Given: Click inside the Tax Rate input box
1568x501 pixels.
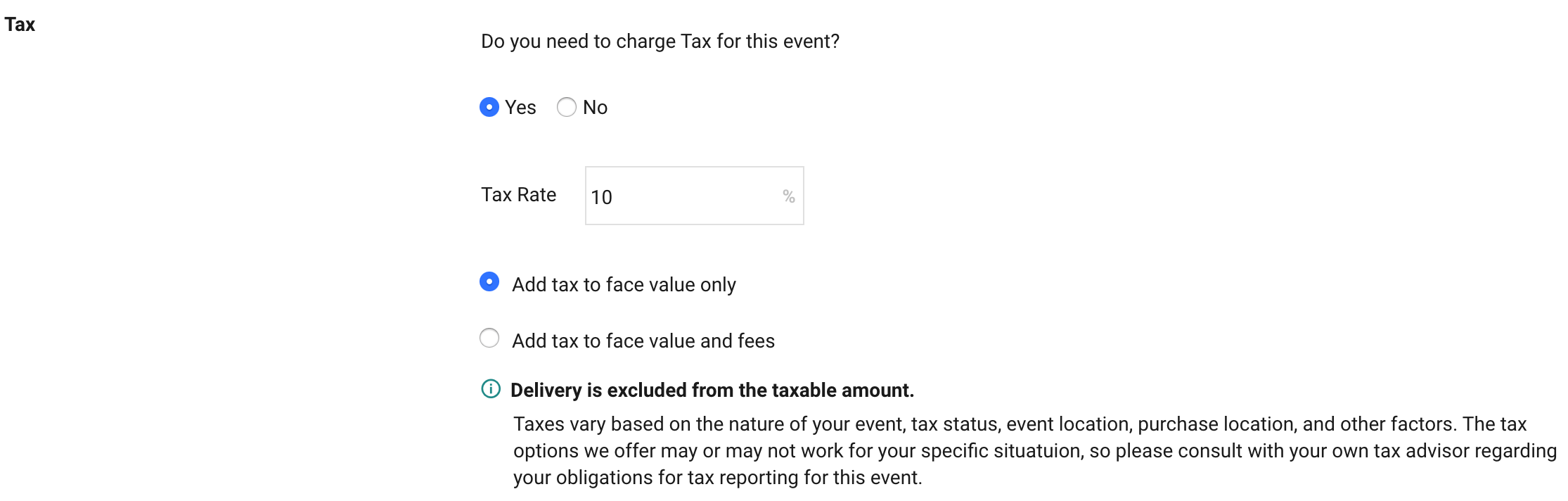Looking at the screenshot, I should click(693, 195).
